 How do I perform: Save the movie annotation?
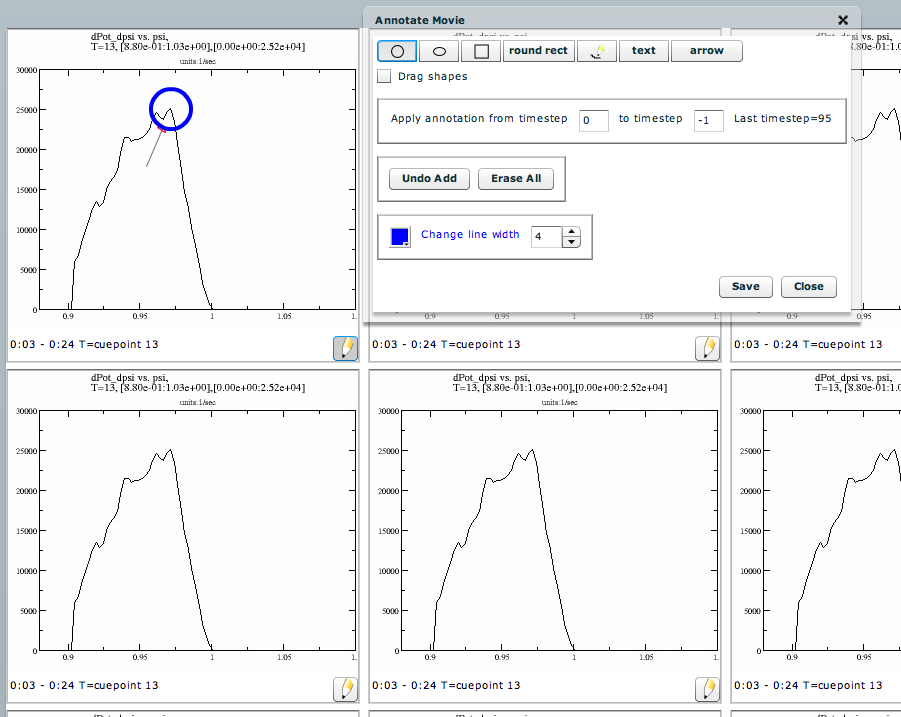coord(746,287)
